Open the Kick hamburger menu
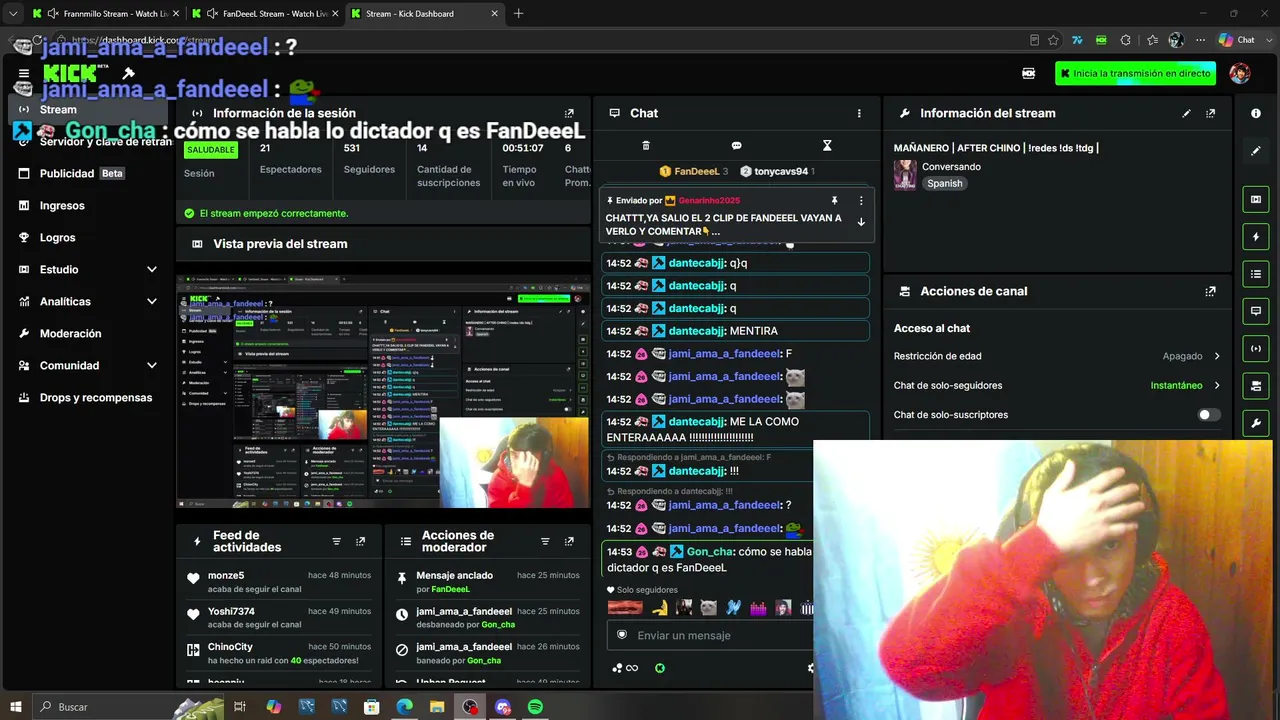Screen dimensions: 1280x720 [x=24, y=74]
